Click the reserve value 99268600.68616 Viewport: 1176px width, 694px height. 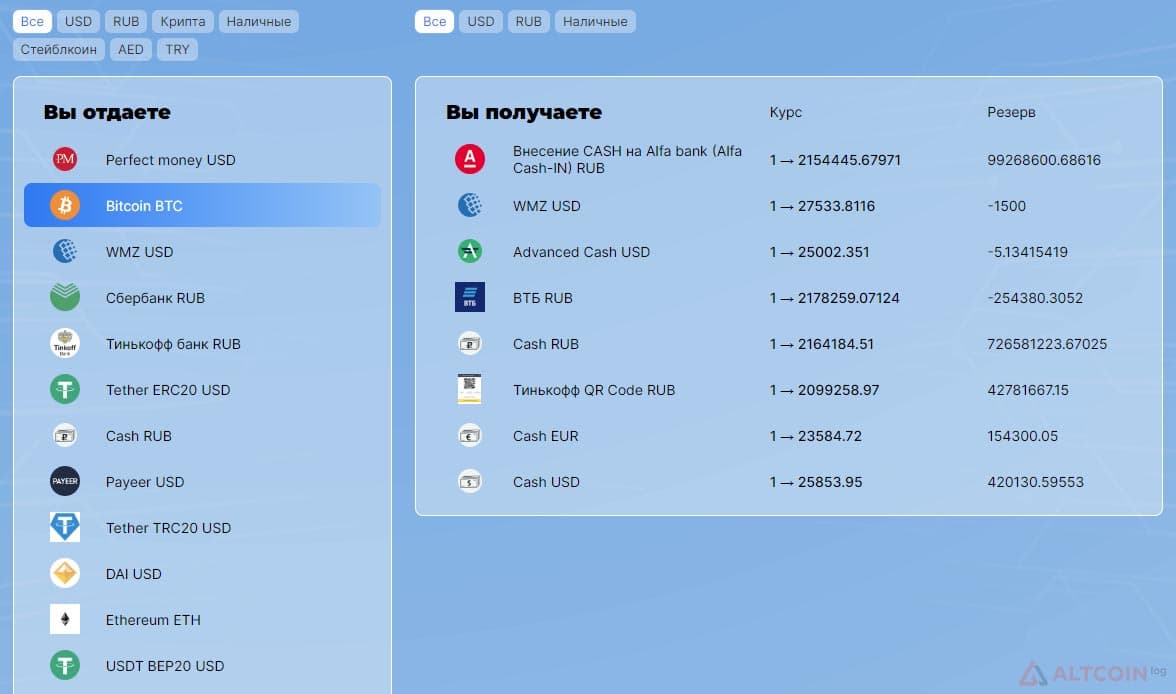1044,160
